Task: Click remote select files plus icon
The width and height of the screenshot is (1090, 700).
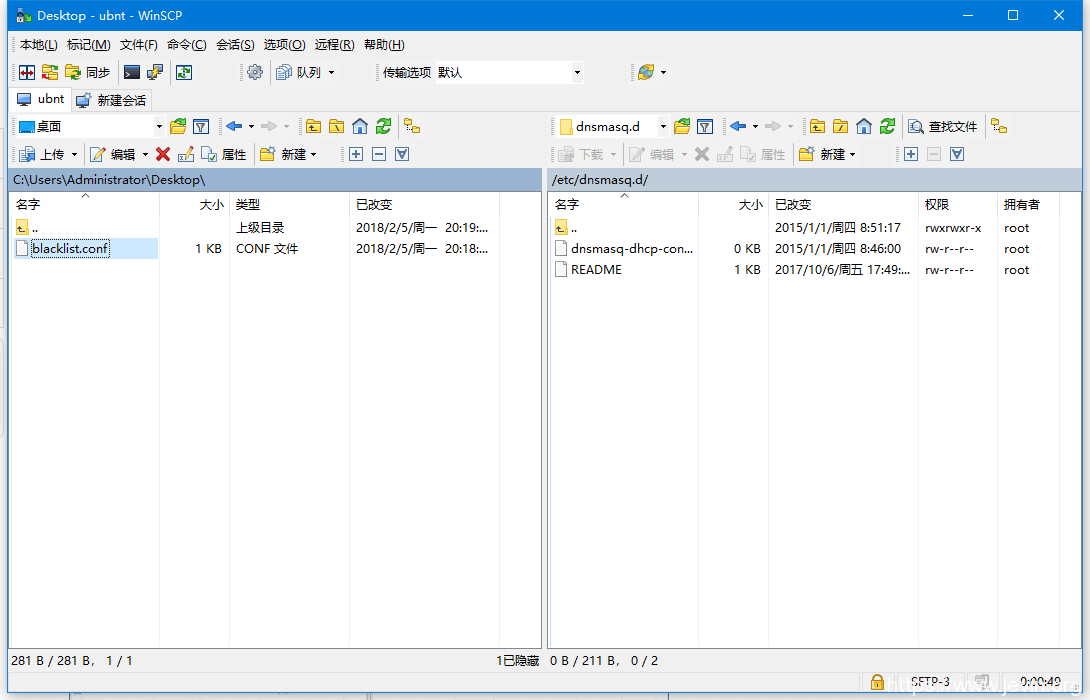Action: (911, 154)
